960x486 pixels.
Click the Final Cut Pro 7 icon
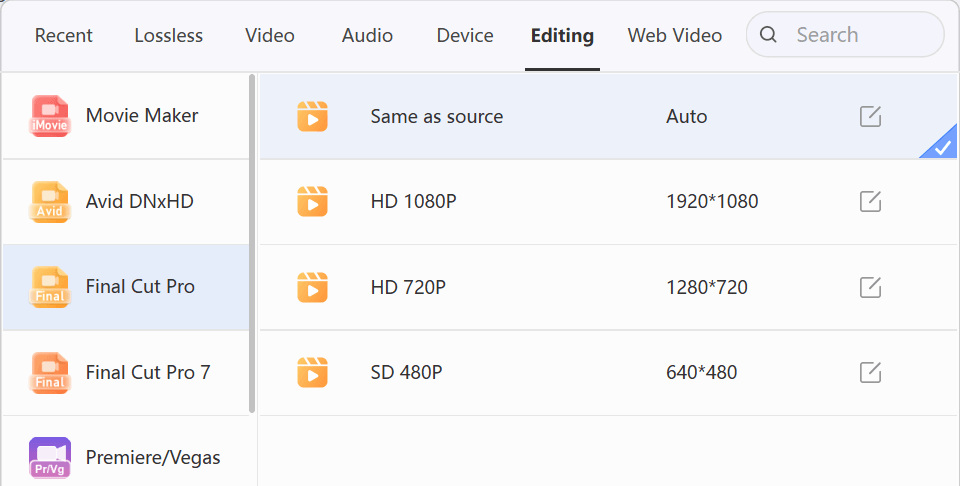pos(50,372)
